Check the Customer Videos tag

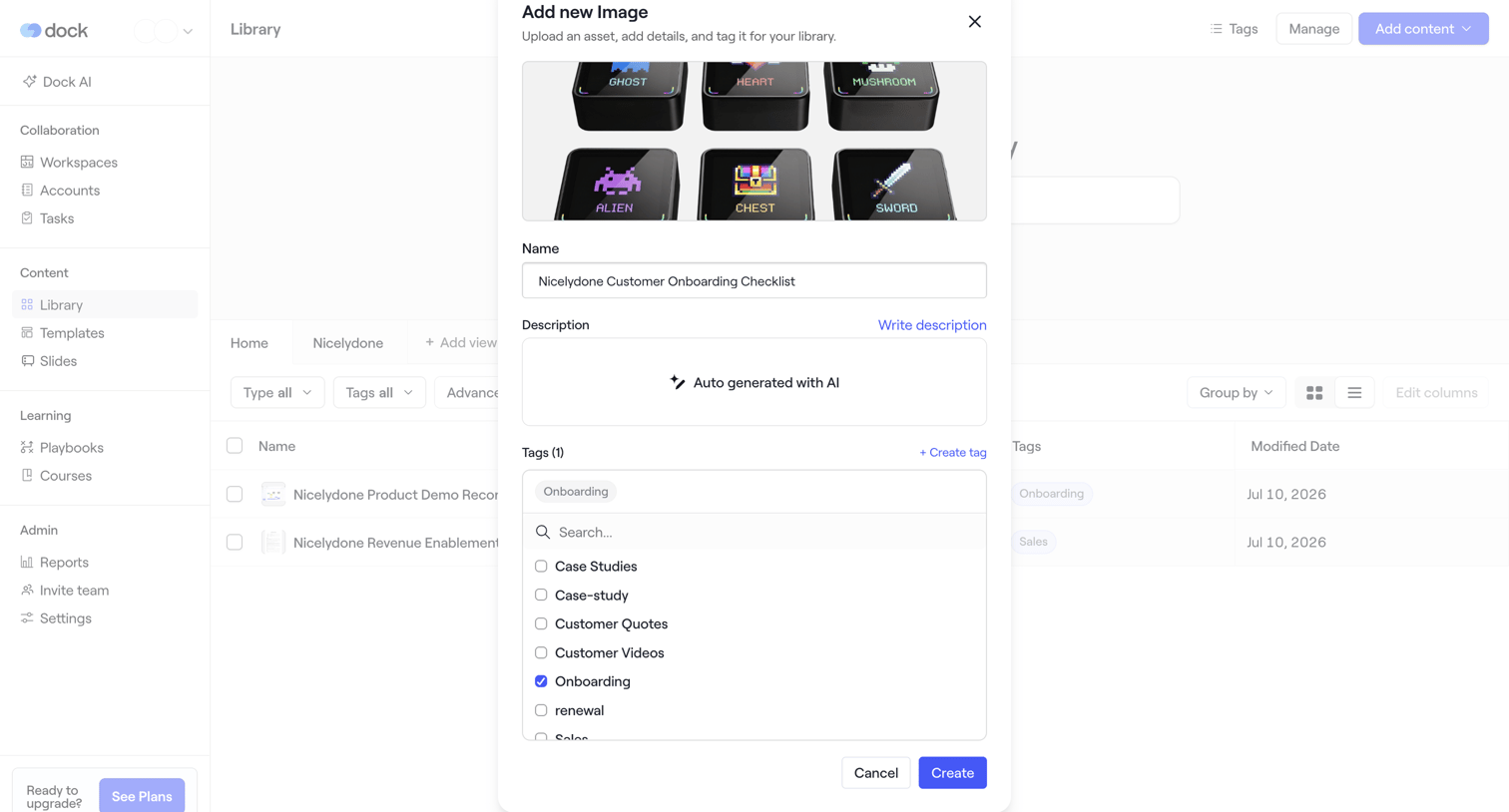pyautogui.click(x=541, y=652)
